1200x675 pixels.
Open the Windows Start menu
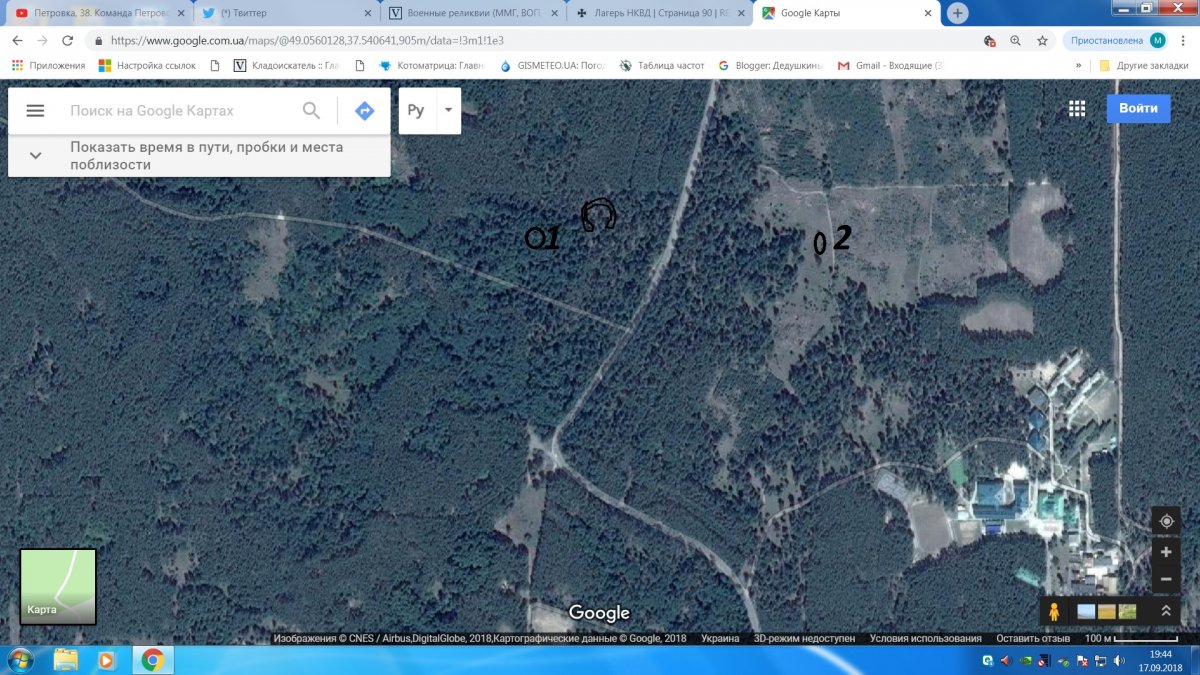pyautogui.click(x=20, y=660)
